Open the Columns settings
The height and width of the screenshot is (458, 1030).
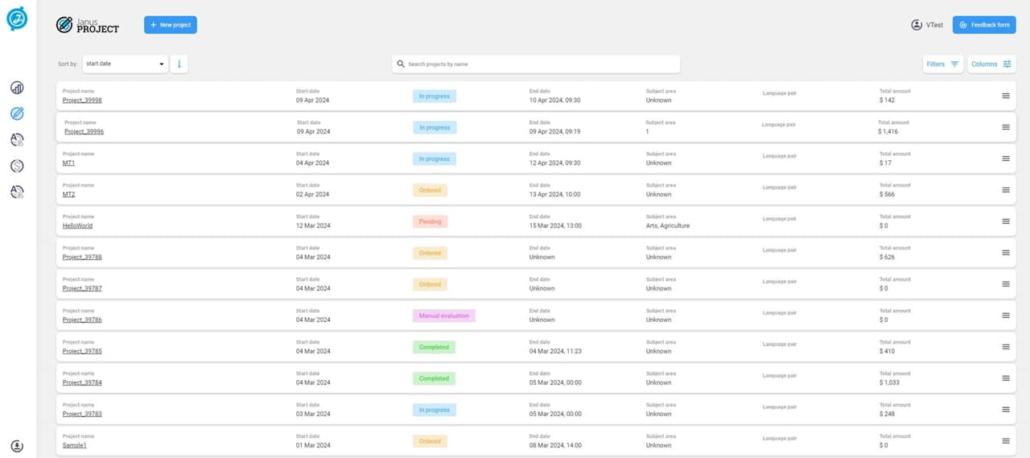tap(991, 64)
